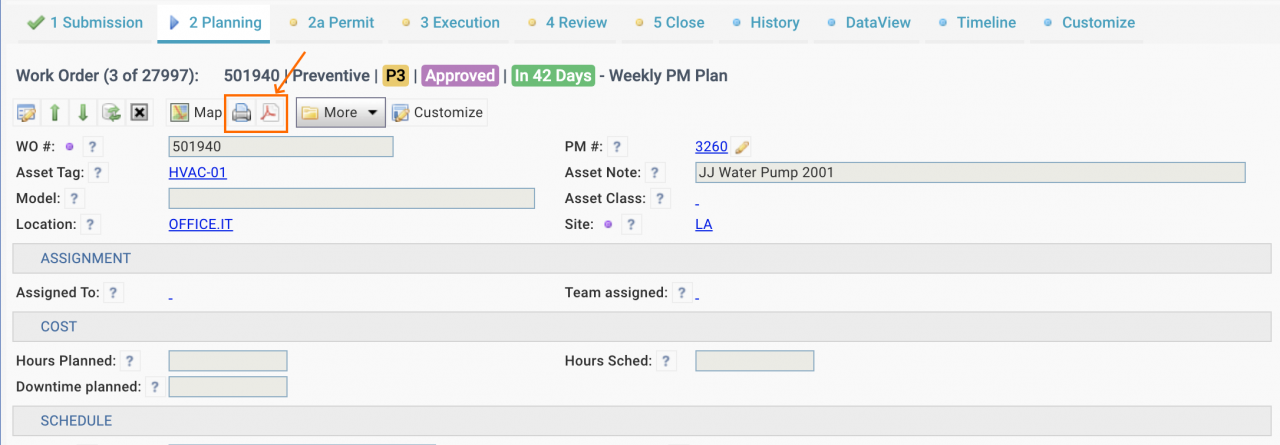Open the LA site link
The height and width of the screenshot is (445, 1280).
(x=704, y=224)
